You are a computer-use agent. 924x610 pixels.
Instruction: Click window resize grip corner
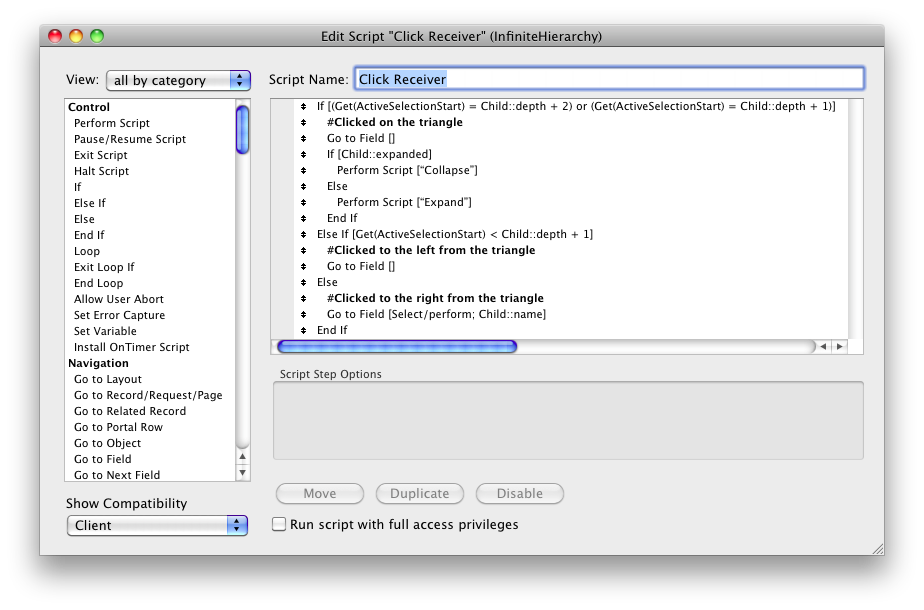pos(877,549)
